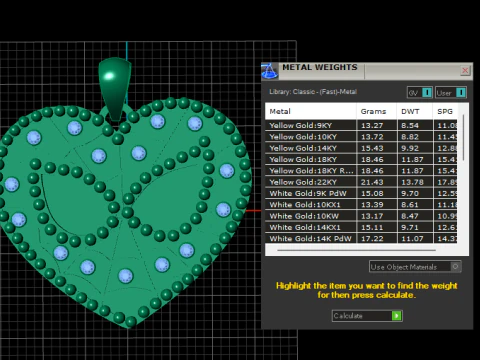Click the Metal Weights scale icon
The width and height of the screenshot is (480, 360).
(270, 71)
